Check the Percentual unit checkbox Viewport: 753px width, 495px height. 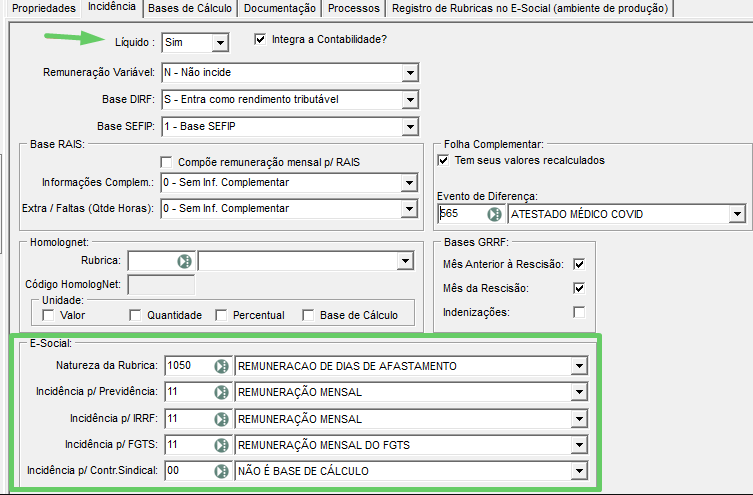click(x=221, y=315)
